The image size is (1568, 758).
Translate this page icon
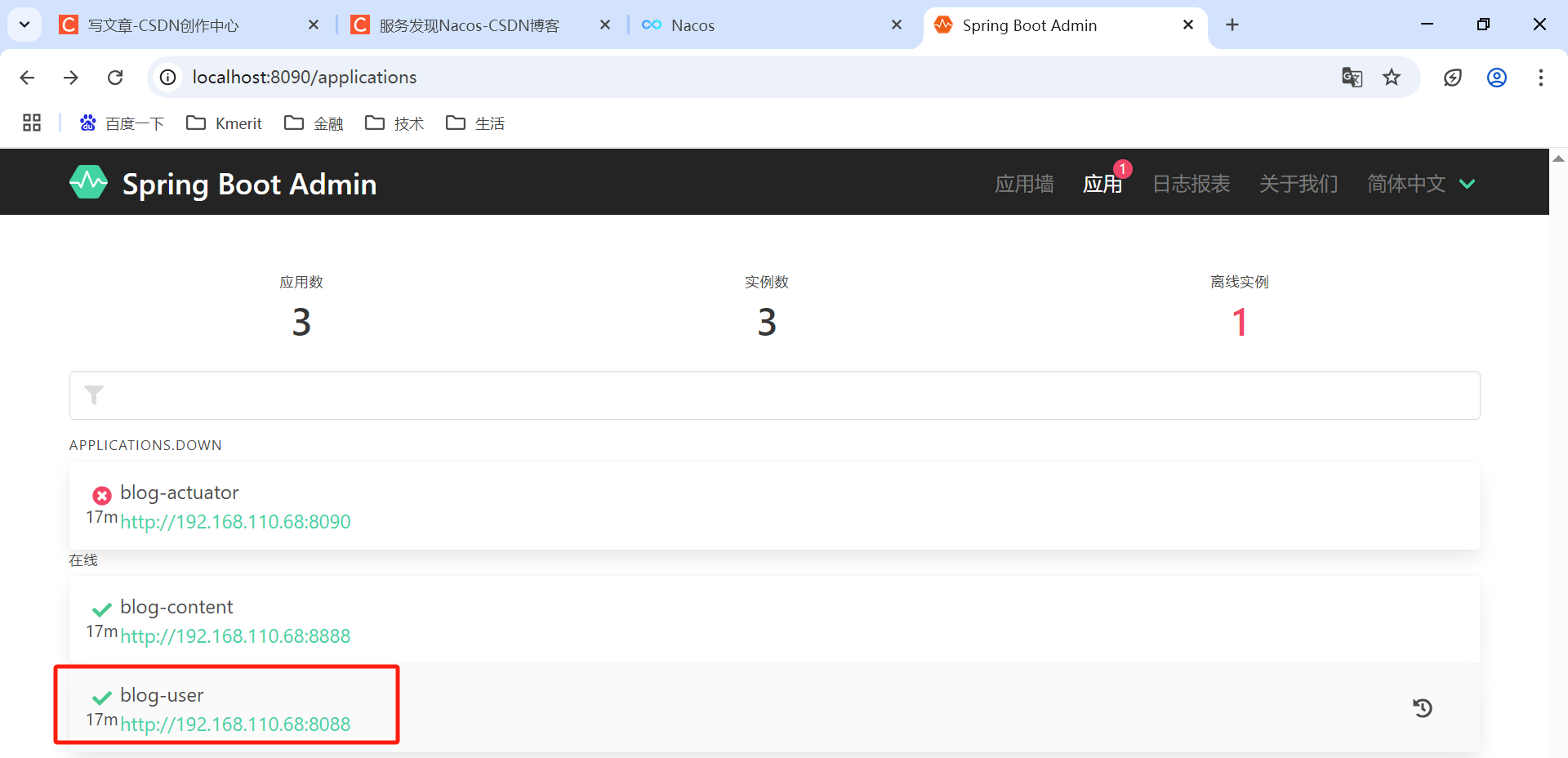click(x=1352, y=78)
